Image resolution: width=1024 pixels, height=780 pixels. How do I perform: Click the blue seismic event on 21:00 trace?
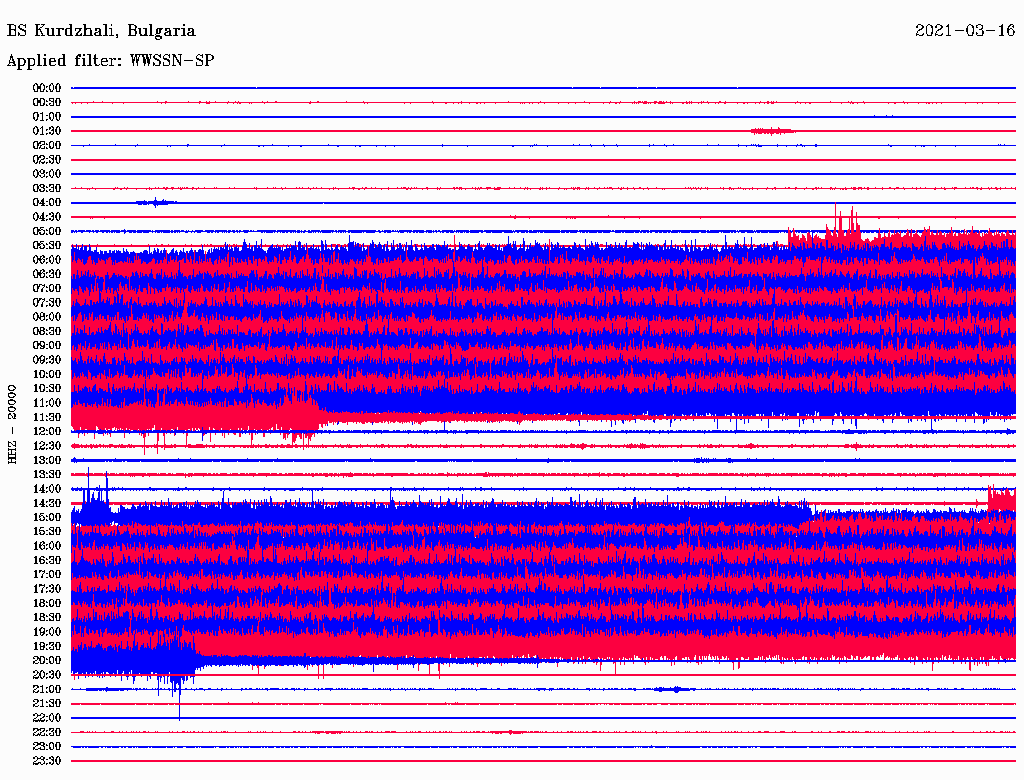pyautogui.click(x=675, y=689)
